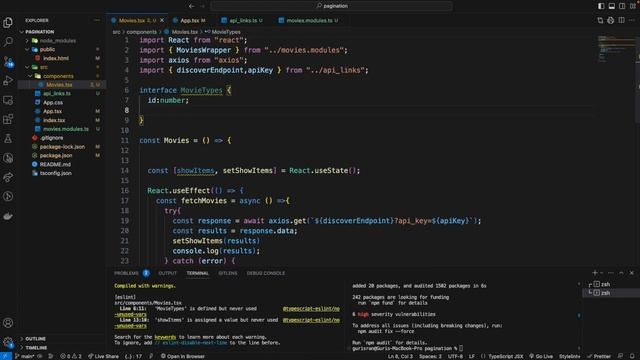Viewport: 640px width, 360px height.
Task: Click the Live Share status bar button
Action: point(103,356)
